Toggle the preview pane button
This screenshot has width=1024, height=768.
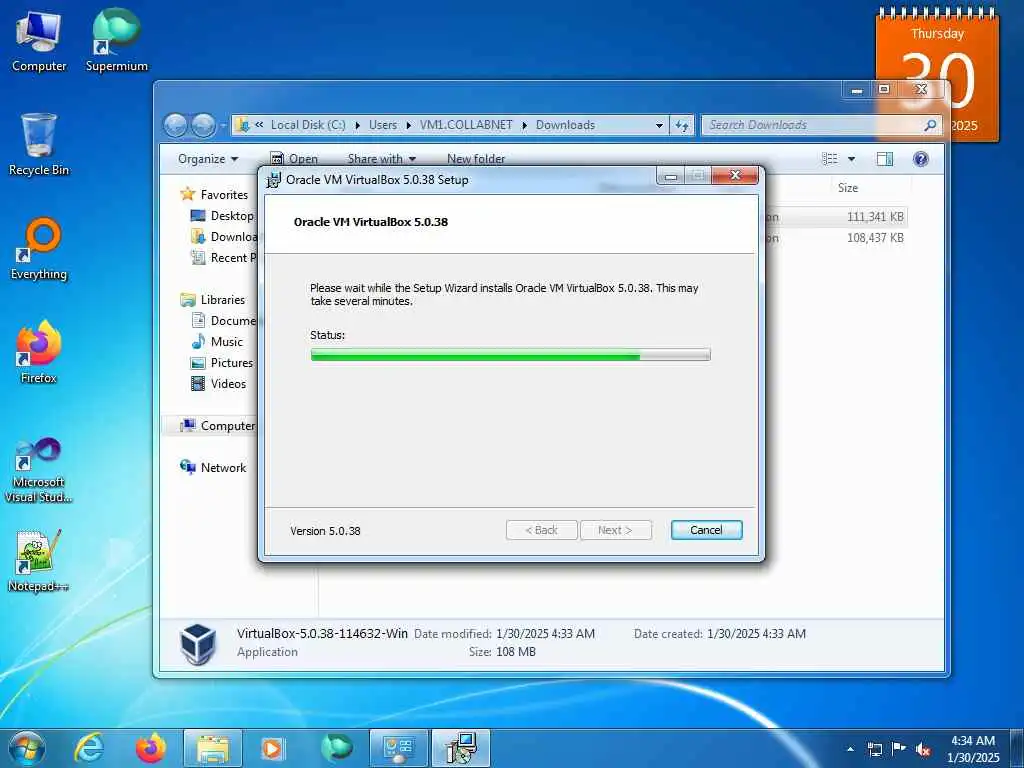(x=885, y=159)
